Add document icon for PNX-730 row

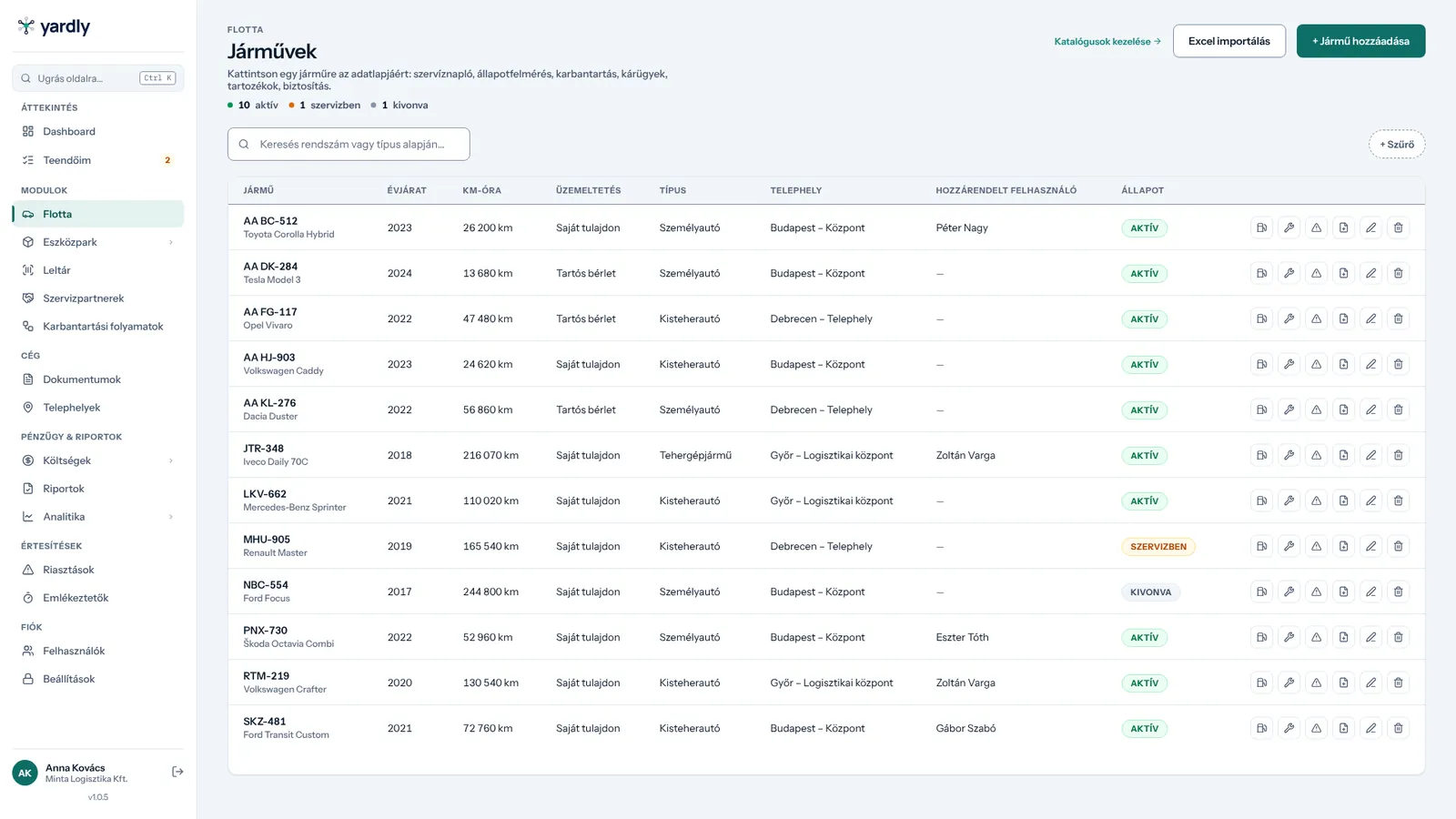point(1343,637)
